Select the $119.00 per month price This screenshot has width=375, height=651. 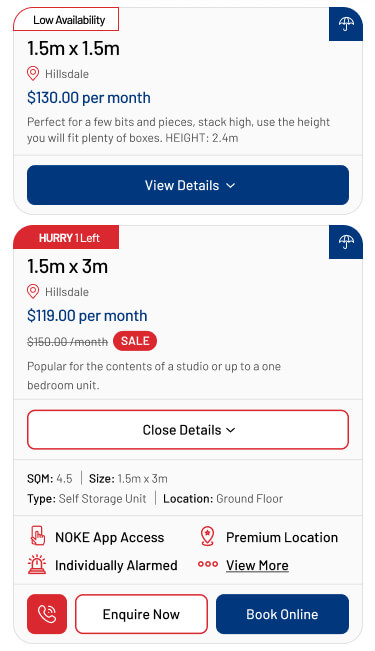point(87,316)
